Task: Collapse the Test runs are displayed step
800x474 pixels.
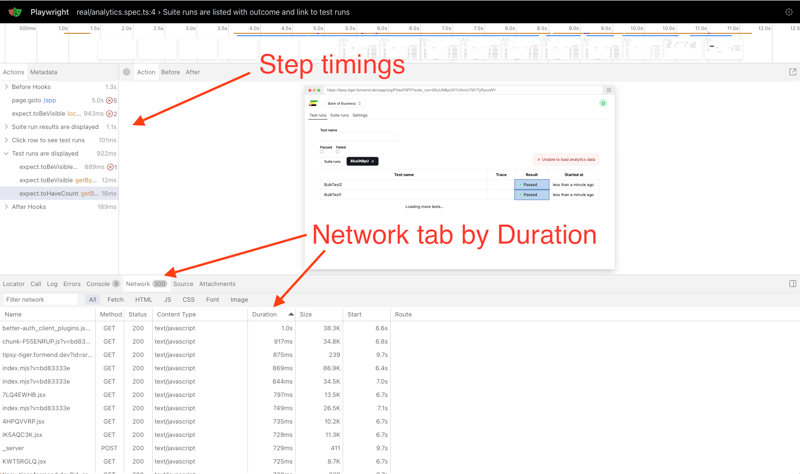Action: coord(6,154)
